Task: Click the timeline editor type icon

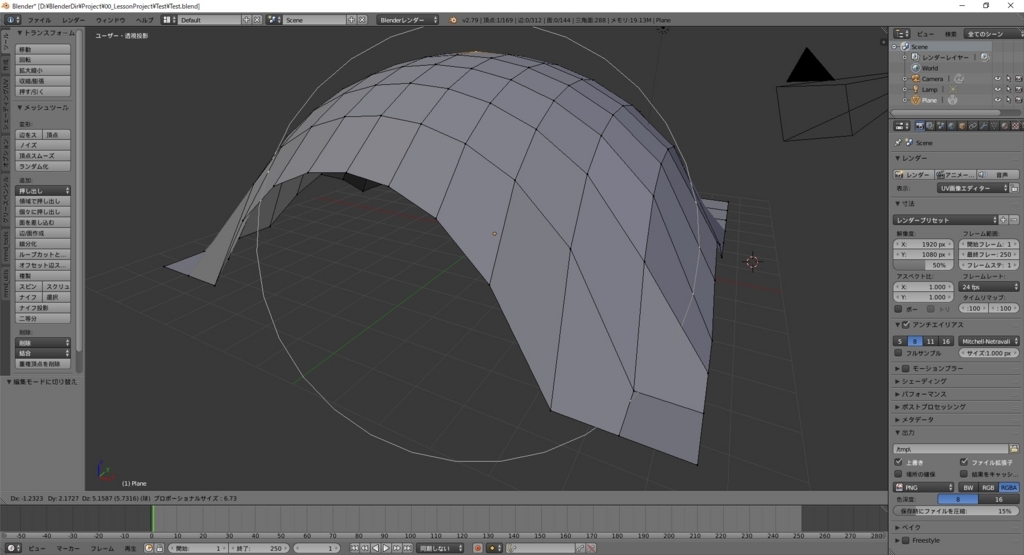Action: (12, 548)
